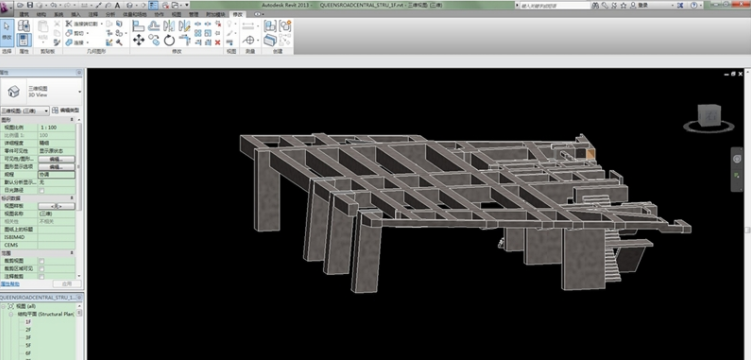The height and width of the screenshot is (360, 751).
Task: Toggle the 裁剪区域可见 checkbox
Action: [42, 269]
